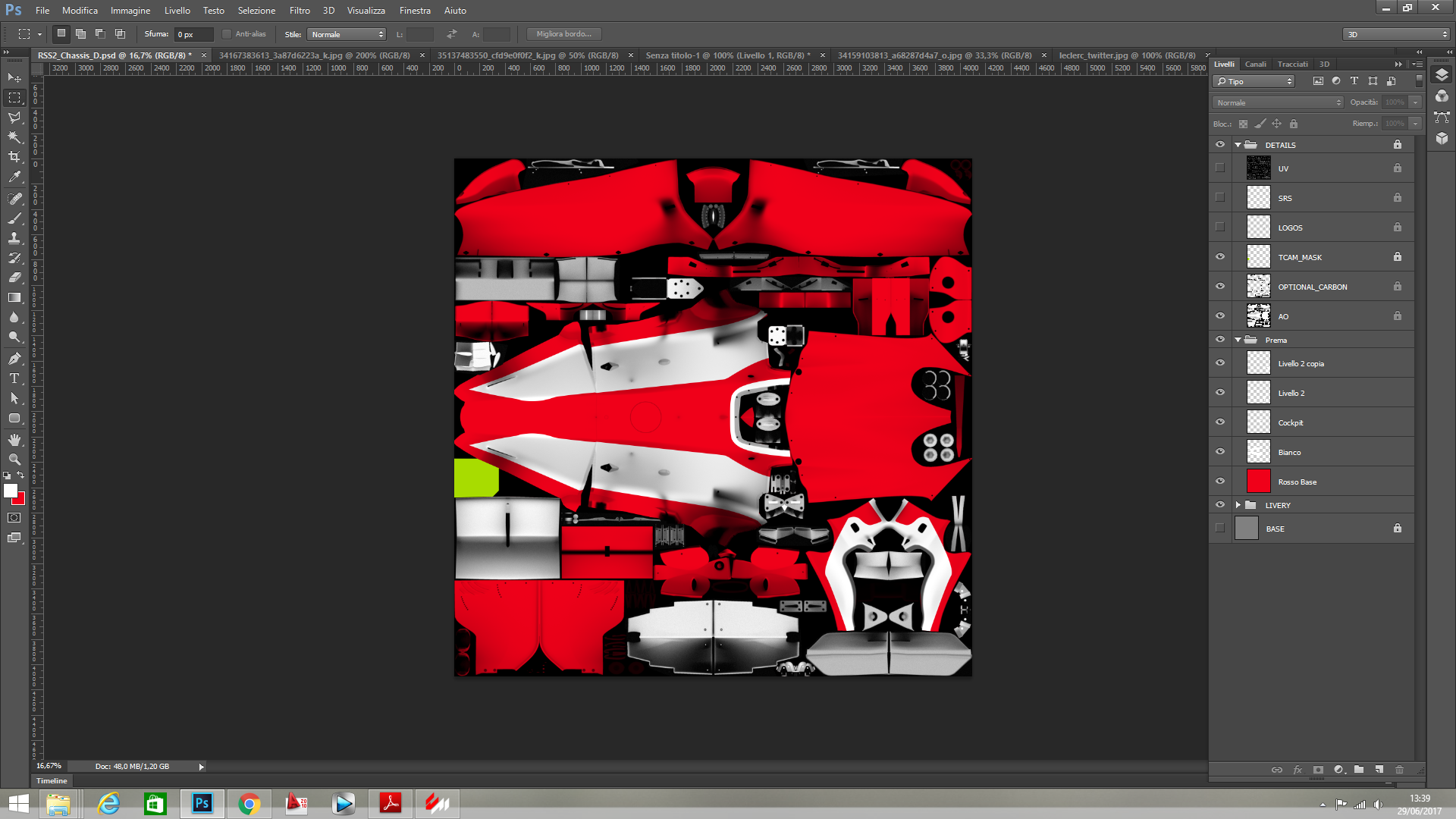The image size is (1456, 819).
Task: Select the Rosso Base layer thumbnail
Action: pyautogui.click(x=1259, y=482)
